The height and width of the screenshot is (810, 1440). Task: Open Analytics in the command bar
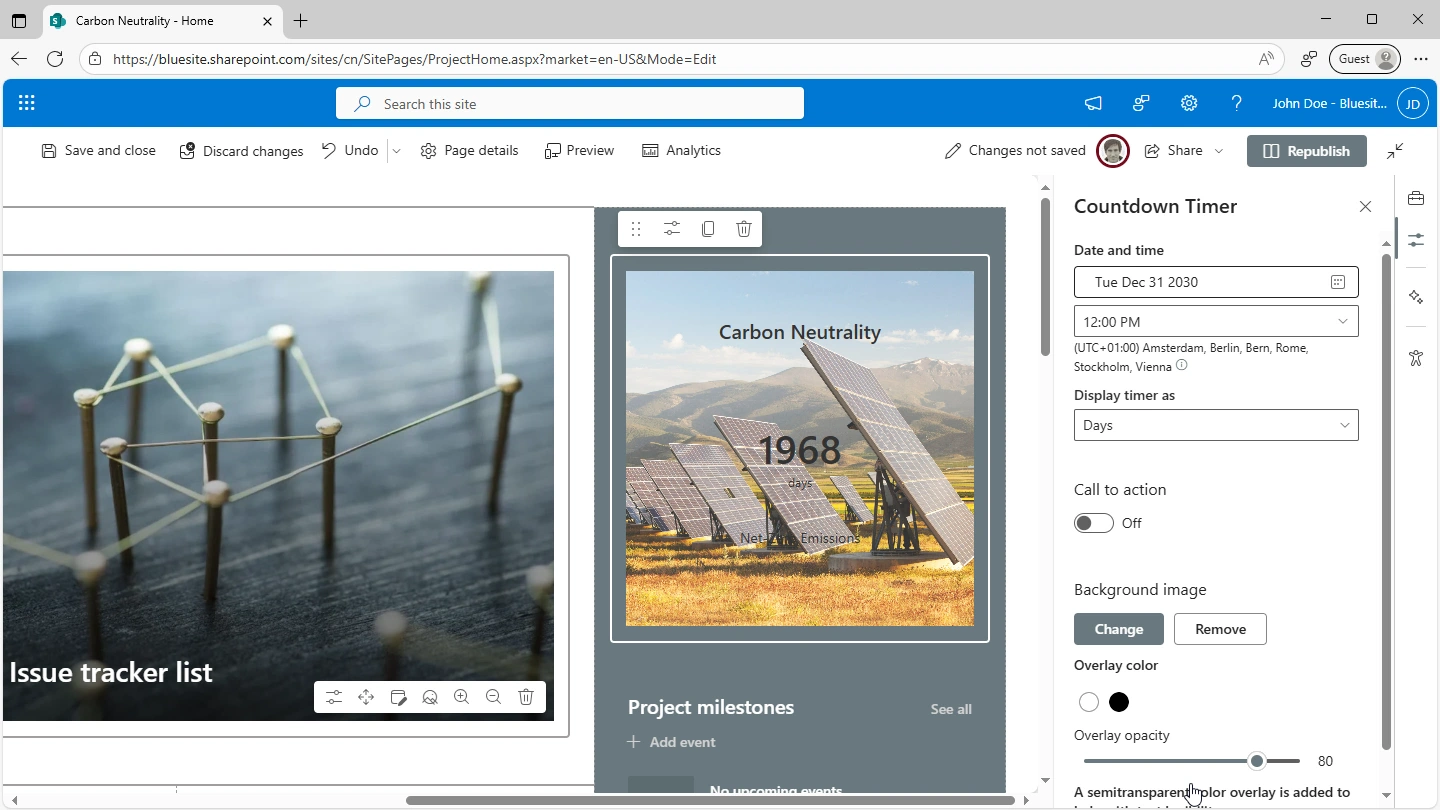click(681, 151)
